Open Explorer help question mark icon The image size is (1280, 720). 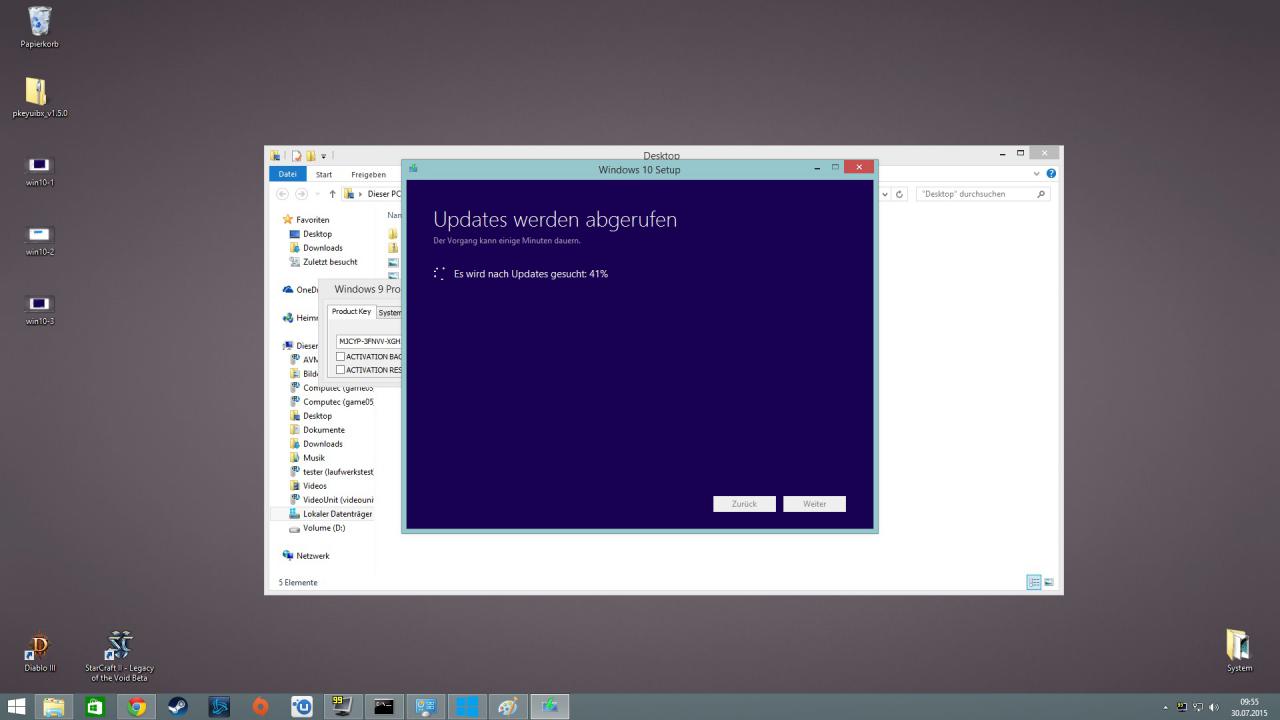[x=1051, y=174]
